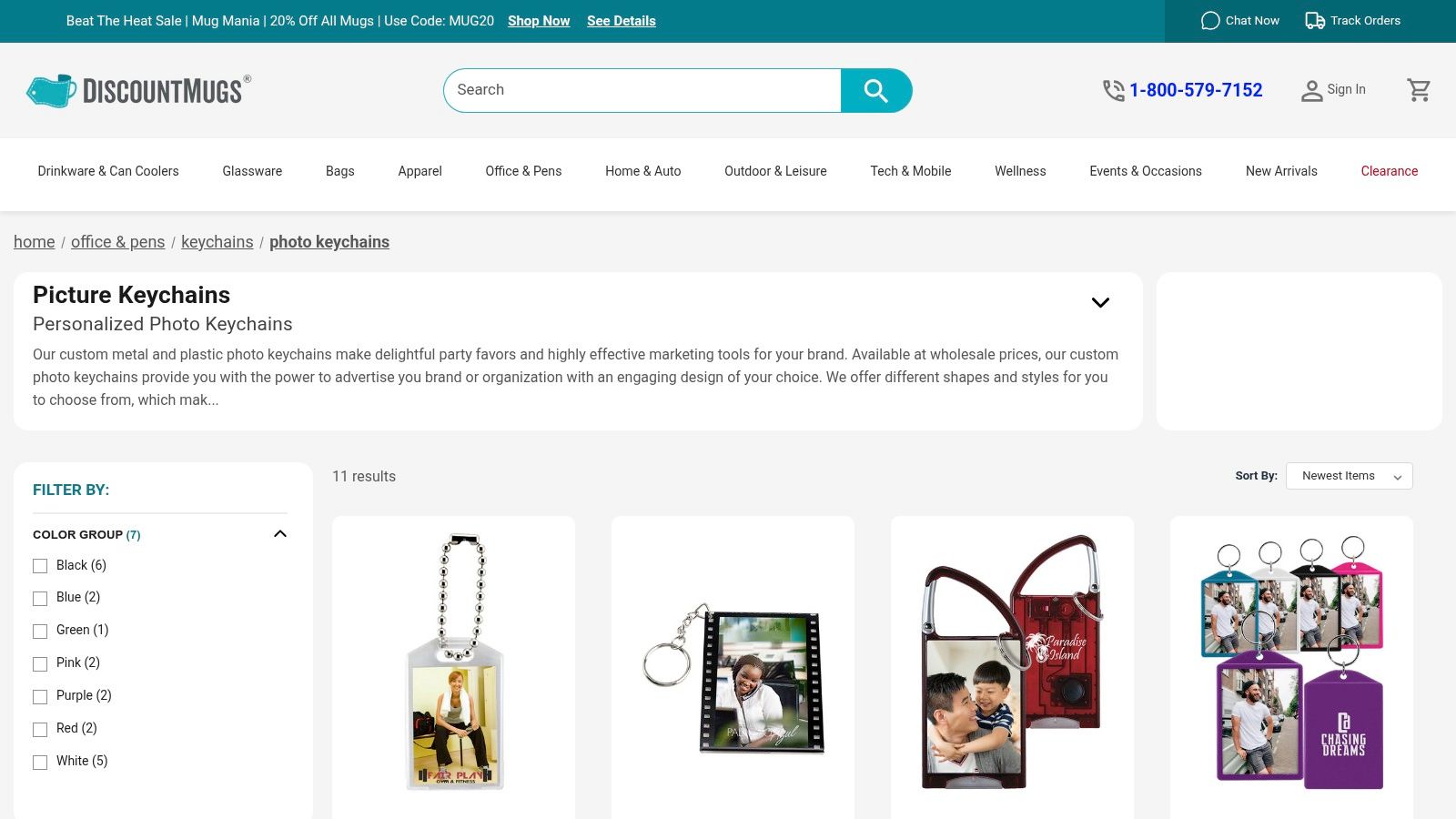Enable the Purple color filter checkbox
Viewport: 1456px width, 819px height.
point(40,697)
